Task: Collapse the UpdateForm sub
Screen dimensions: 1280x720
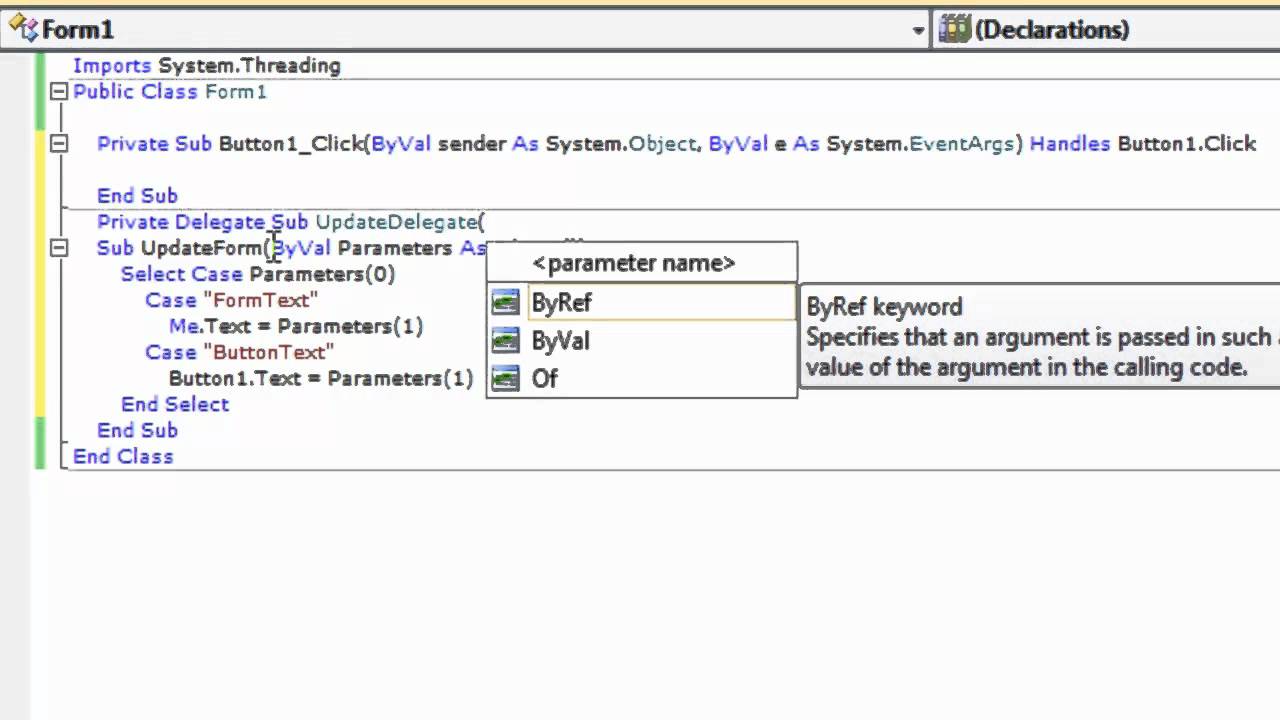Action: (x=59, y=247)
